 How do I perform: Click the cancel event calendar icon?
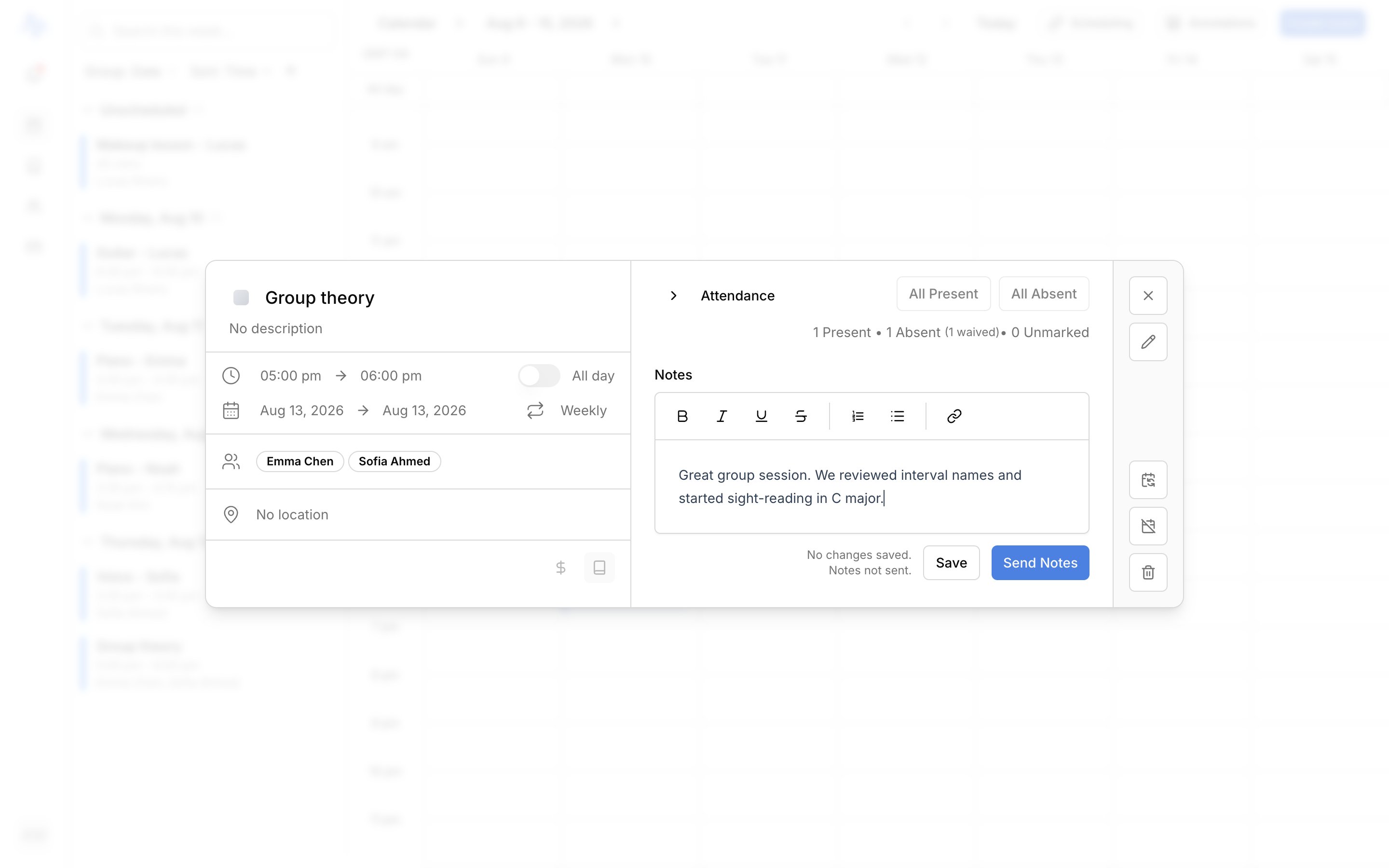pos(1148,526)
